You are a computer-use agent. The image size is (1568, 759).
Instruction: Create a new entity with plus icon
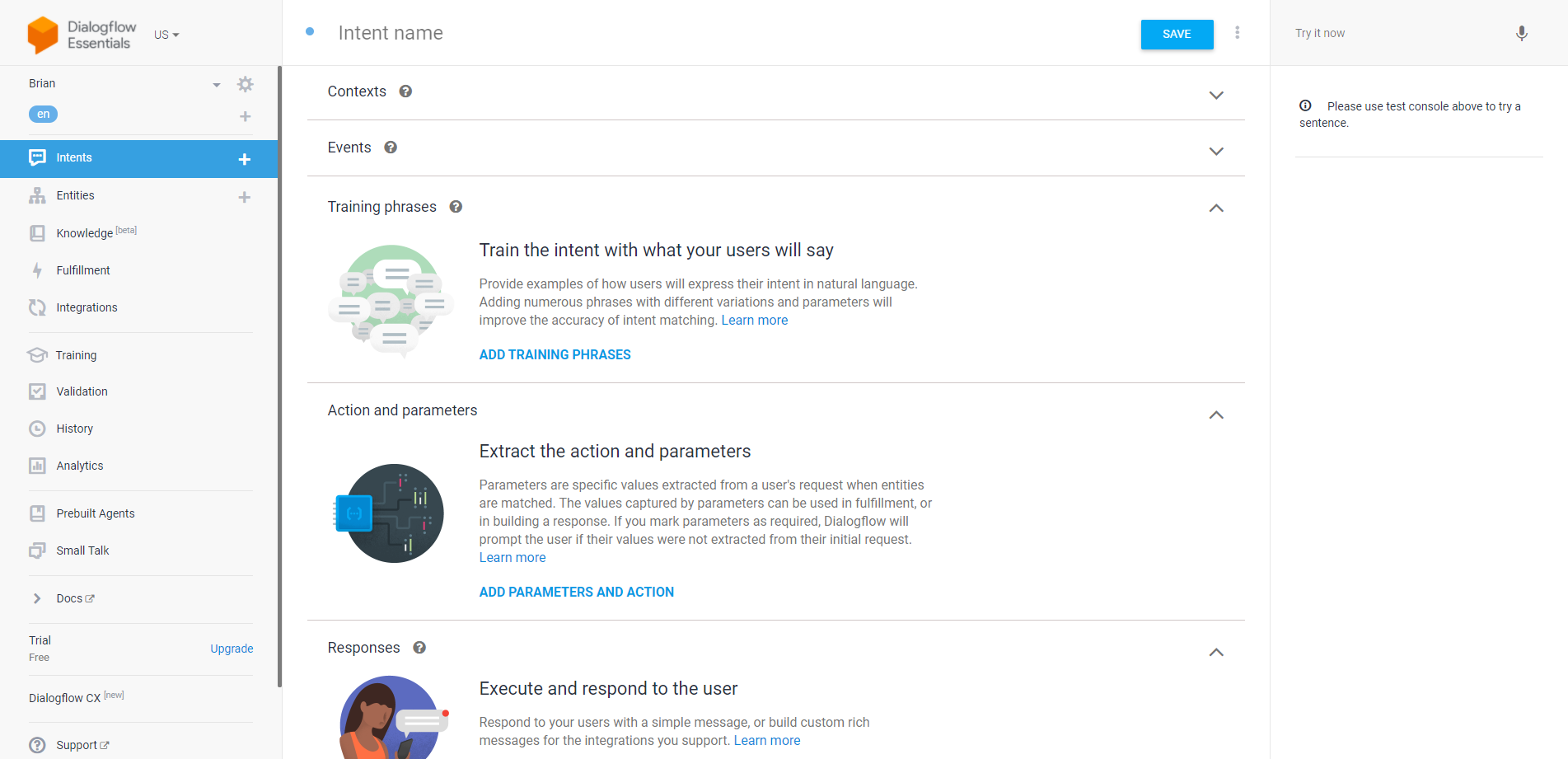[x=244, y=197]
